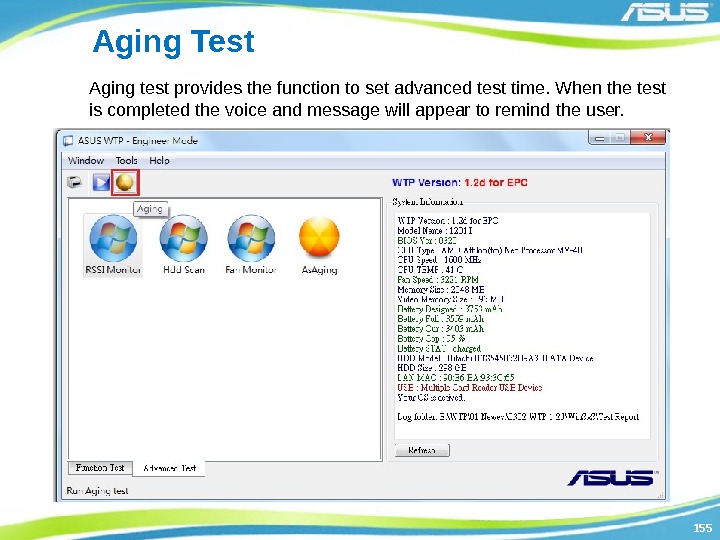Open the Fan Monitor tool
Viewport: 720px width, 540px height.
[x=251, y=245]
